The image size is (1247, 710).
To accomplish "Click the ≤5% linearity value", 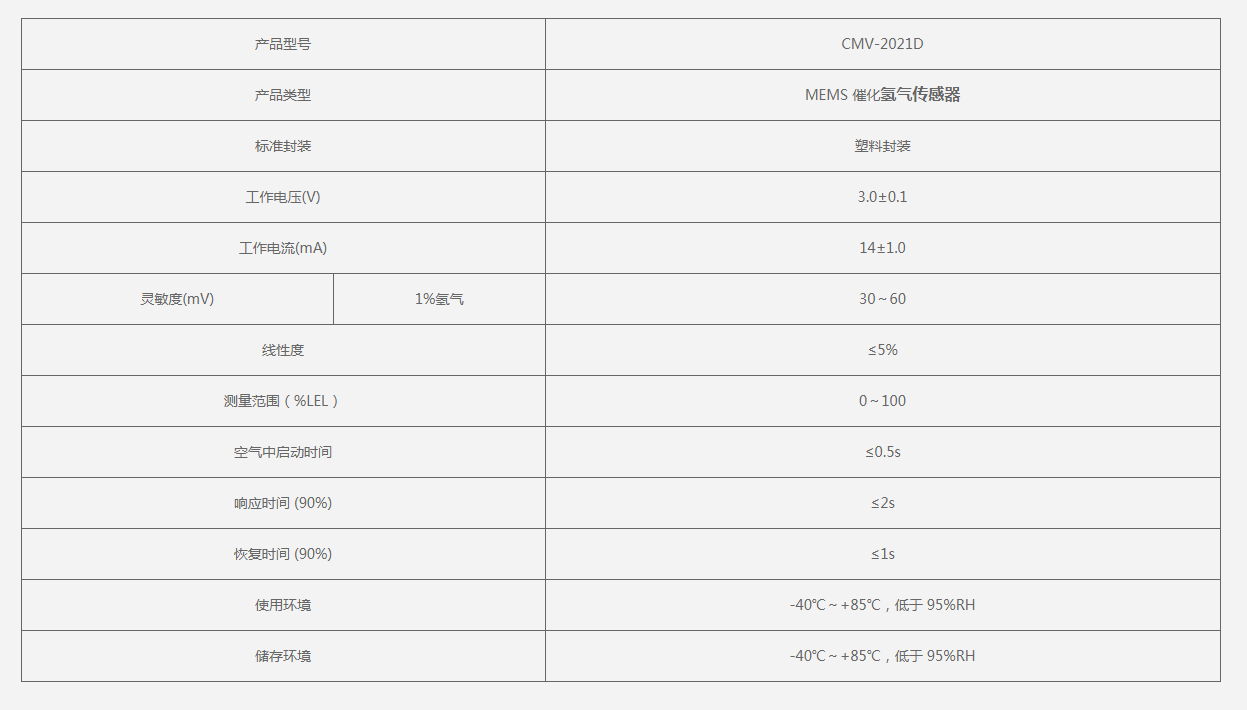I will tap(882, 350).
